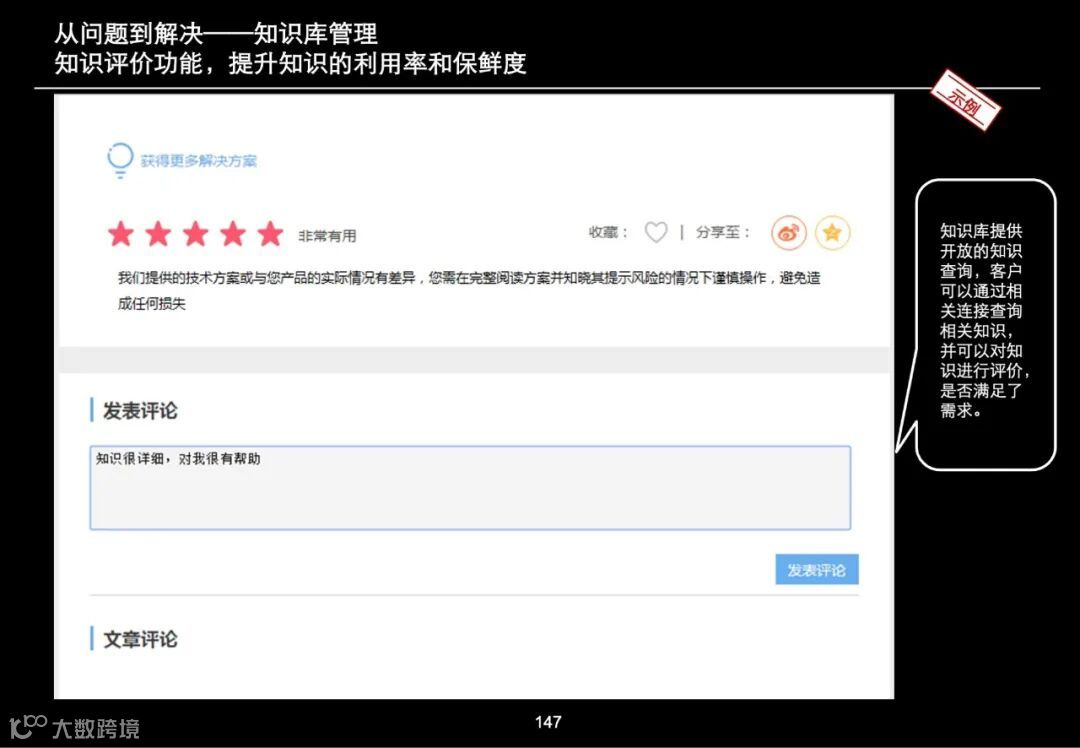This screenshot has height=748, width=1080.
Task: Submit with the blue 发表评论 button
Action: point(817,570)
